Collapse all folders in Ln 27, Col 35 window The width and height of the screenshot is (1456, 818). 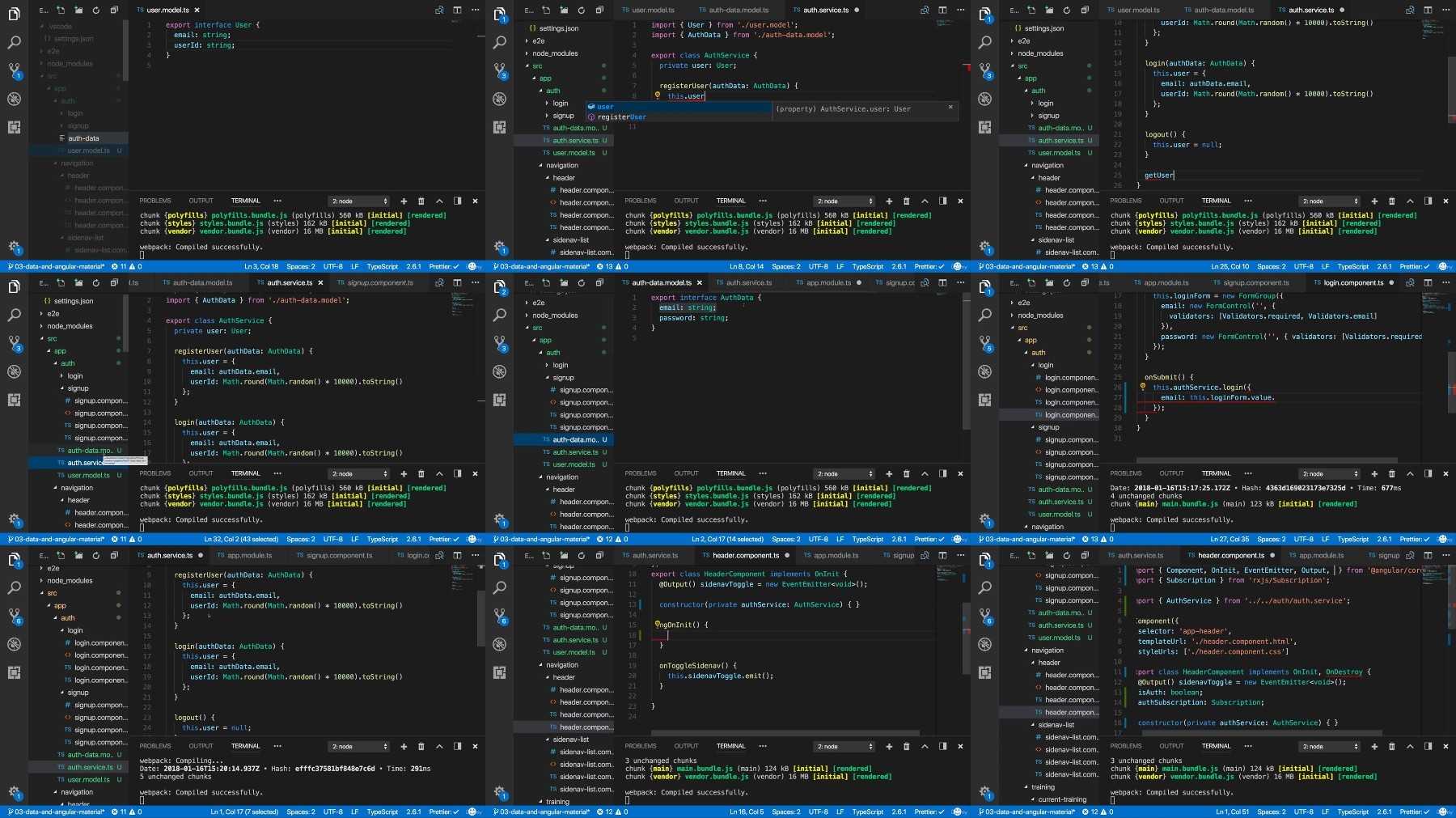click(1085, 282)
